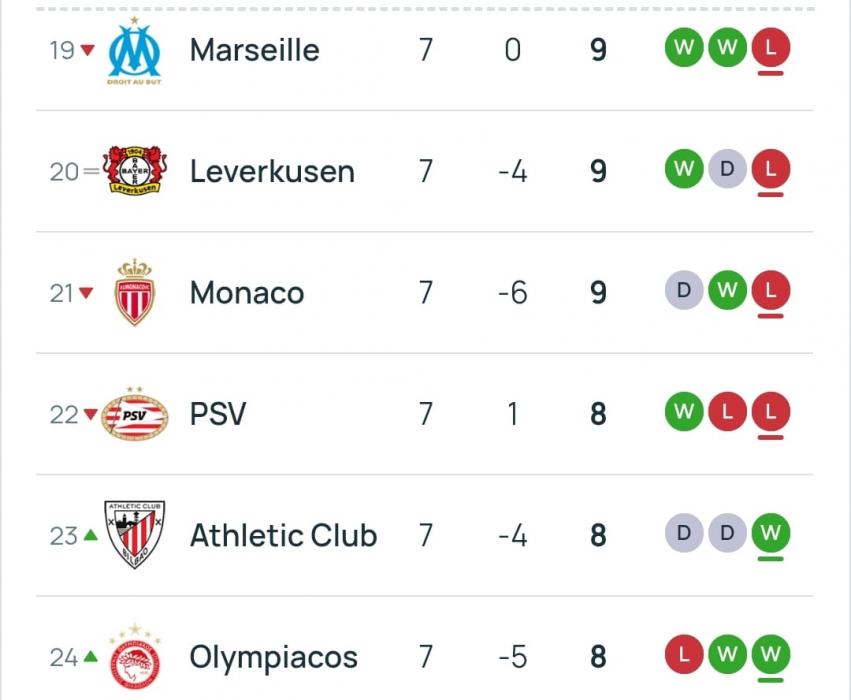This screenshot has height=700, width=851.
Task: Open the Athletic Club team page
Action: click(x=283, y=536)
